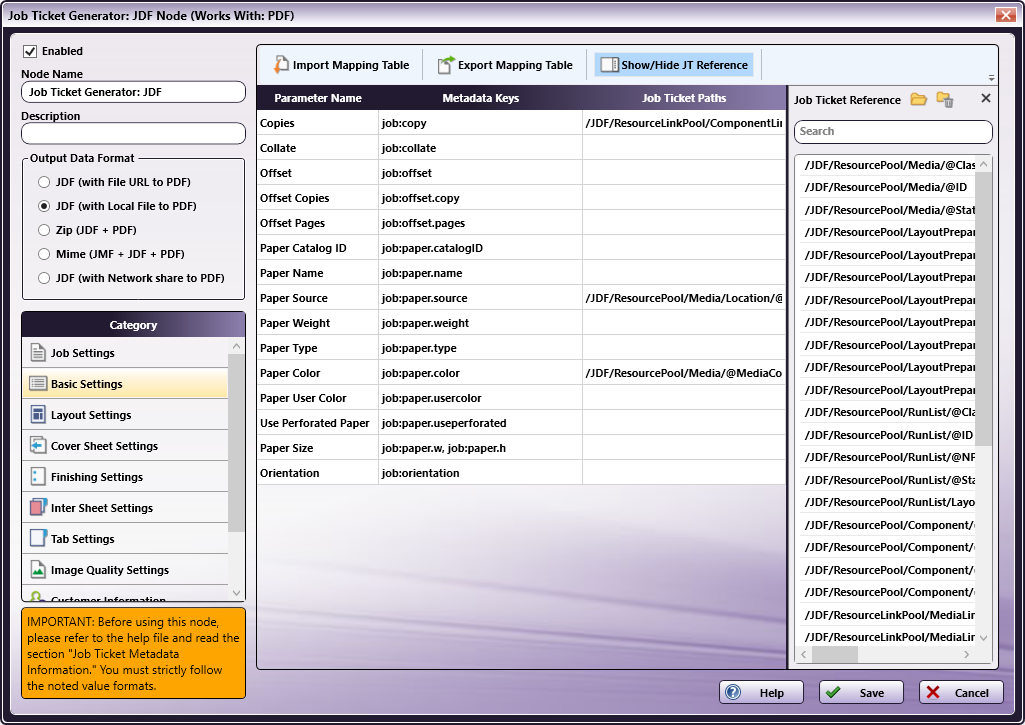Select JDF (with Network share to PDF)
This screenshot has width=1025, height=725.
pos(44,278)
